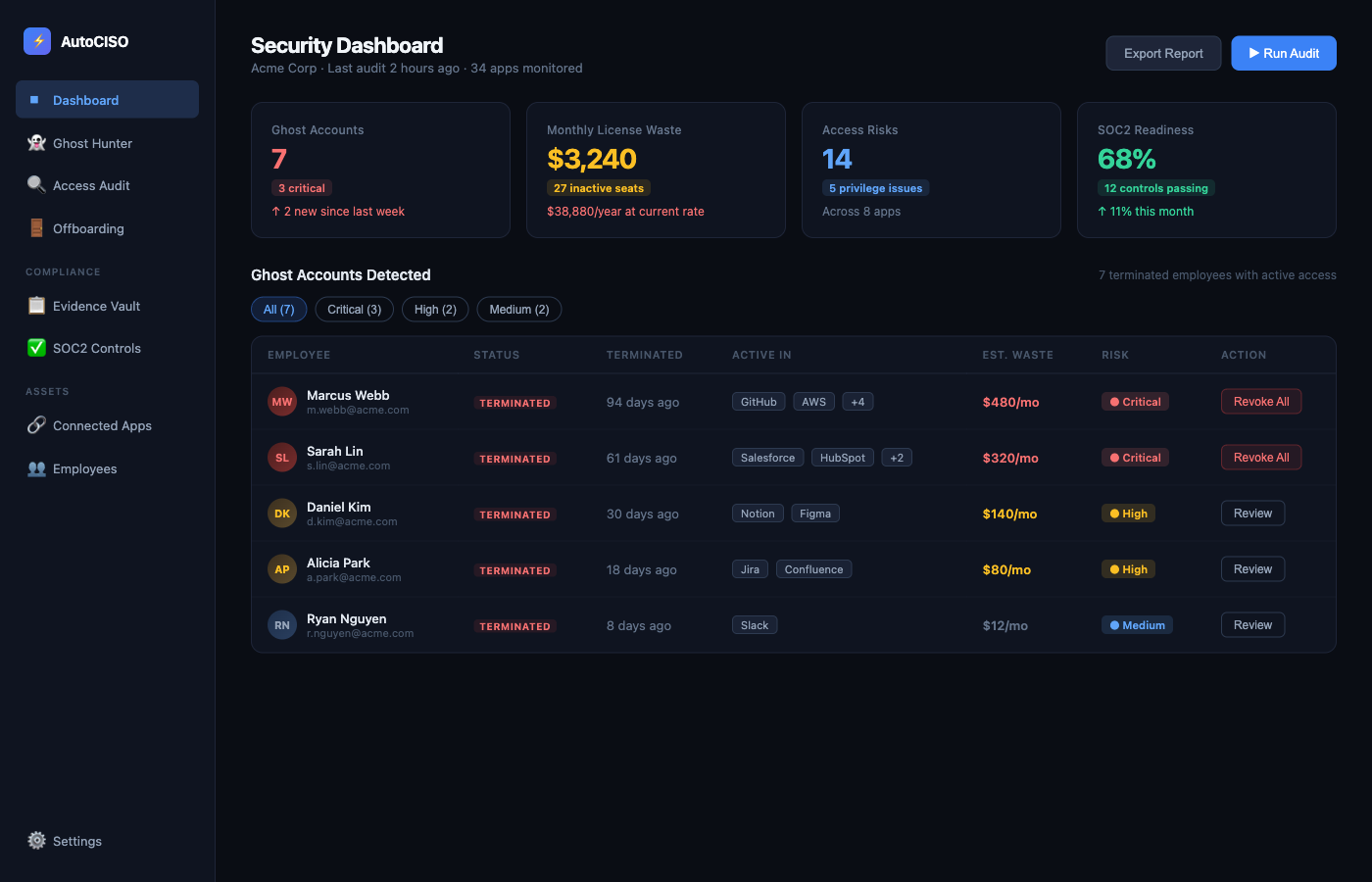Click the Salesforce app tag

(x=768, y=458)
